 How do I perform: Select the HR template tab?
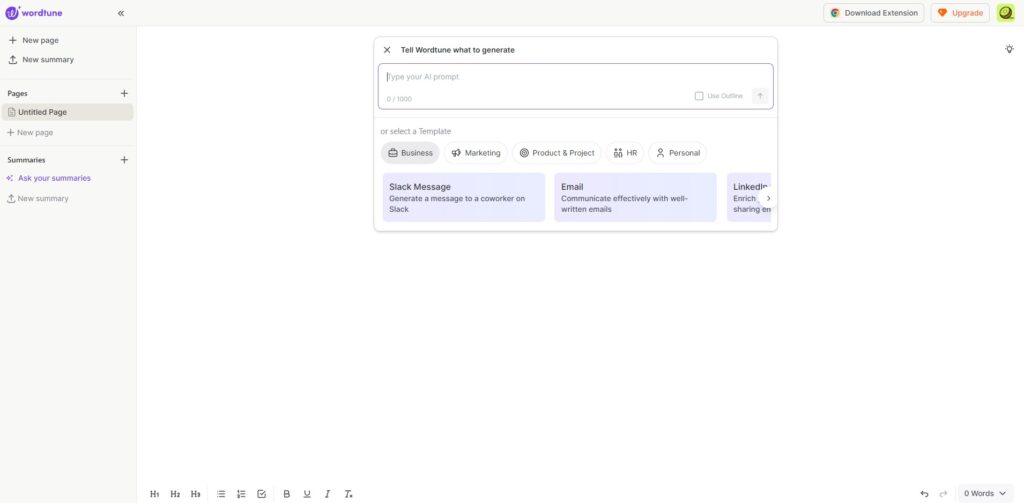[625, 153]
